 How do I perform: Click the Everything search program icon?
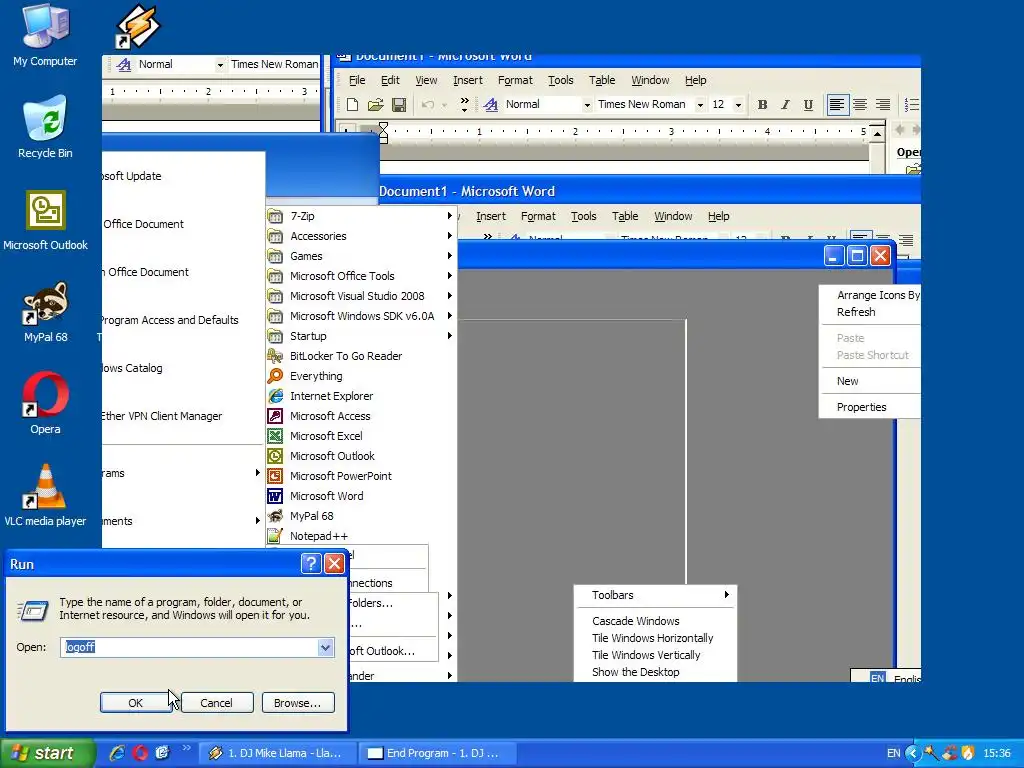(276, 376)
